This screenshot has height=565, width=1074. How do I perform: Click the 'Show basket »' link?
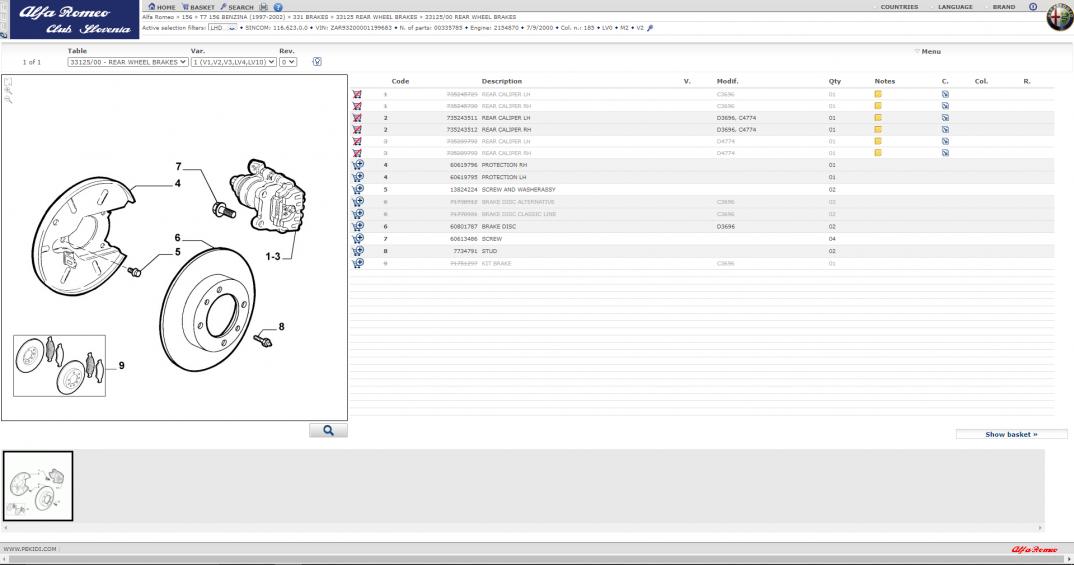click(1011, 434)
